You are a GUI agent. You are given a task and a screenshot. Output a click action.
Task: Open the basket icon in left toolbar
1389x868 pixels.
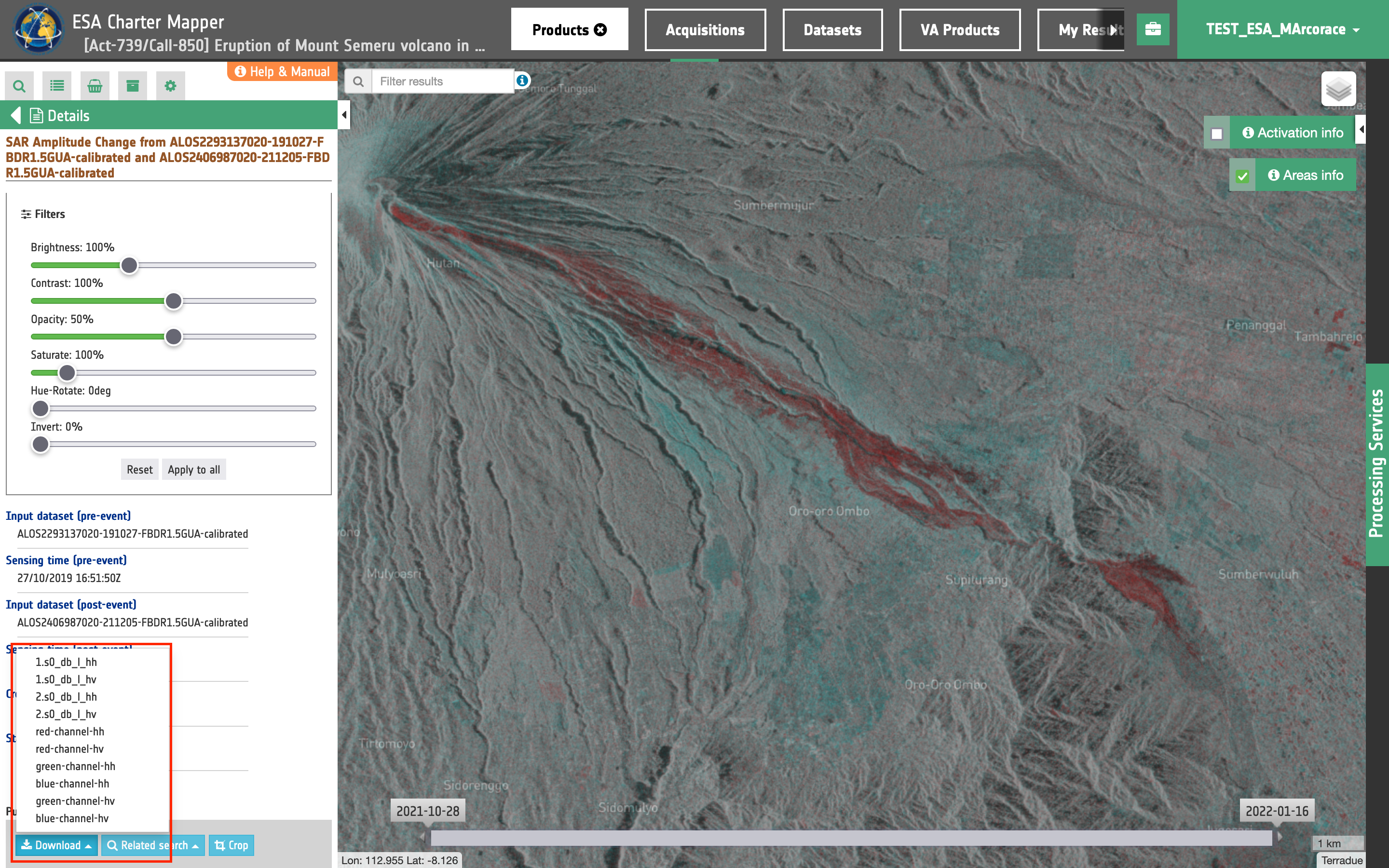point(95,86)
